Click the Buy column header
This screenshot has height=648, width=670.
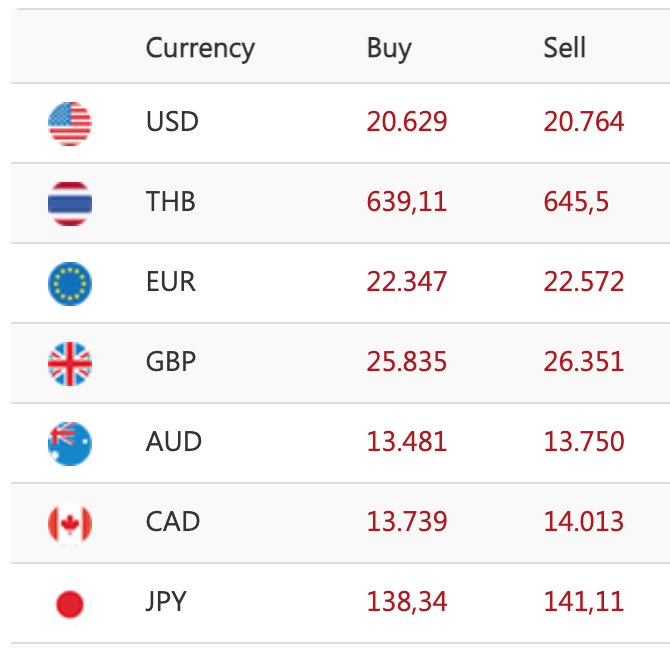tap(389, 48)
